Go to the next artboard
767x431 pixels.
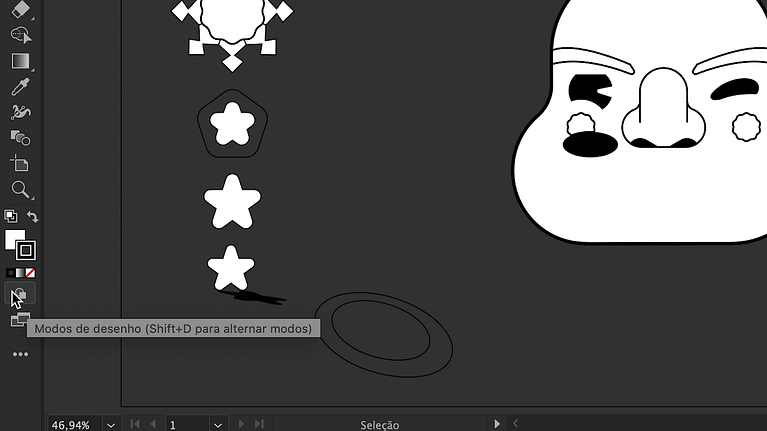click(x=240, y=425)
